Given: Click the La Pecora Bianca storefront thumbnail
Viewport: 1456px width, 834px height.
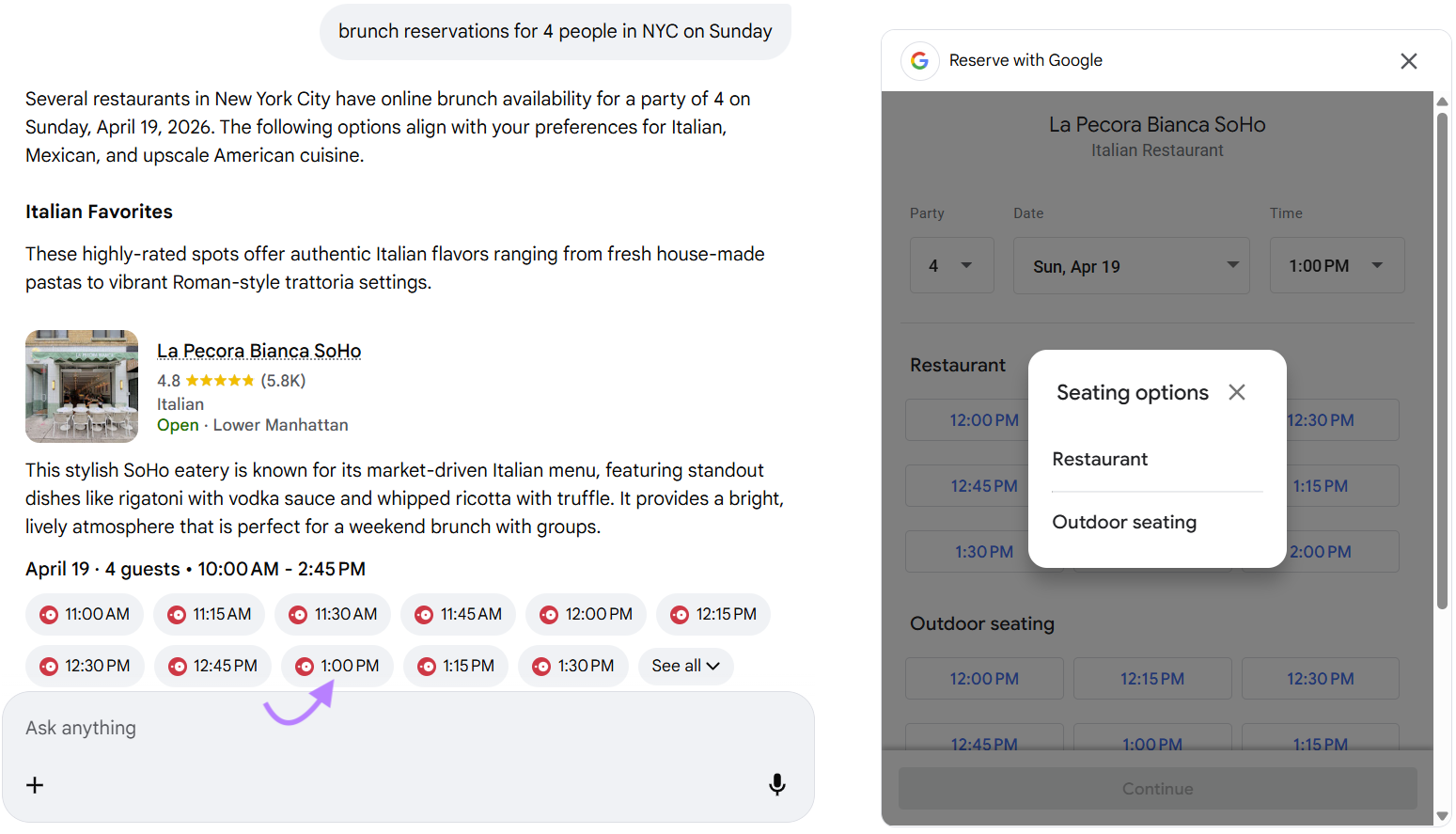Looking at the screenshot, I should pyautogui.click(x=81, y=386).
